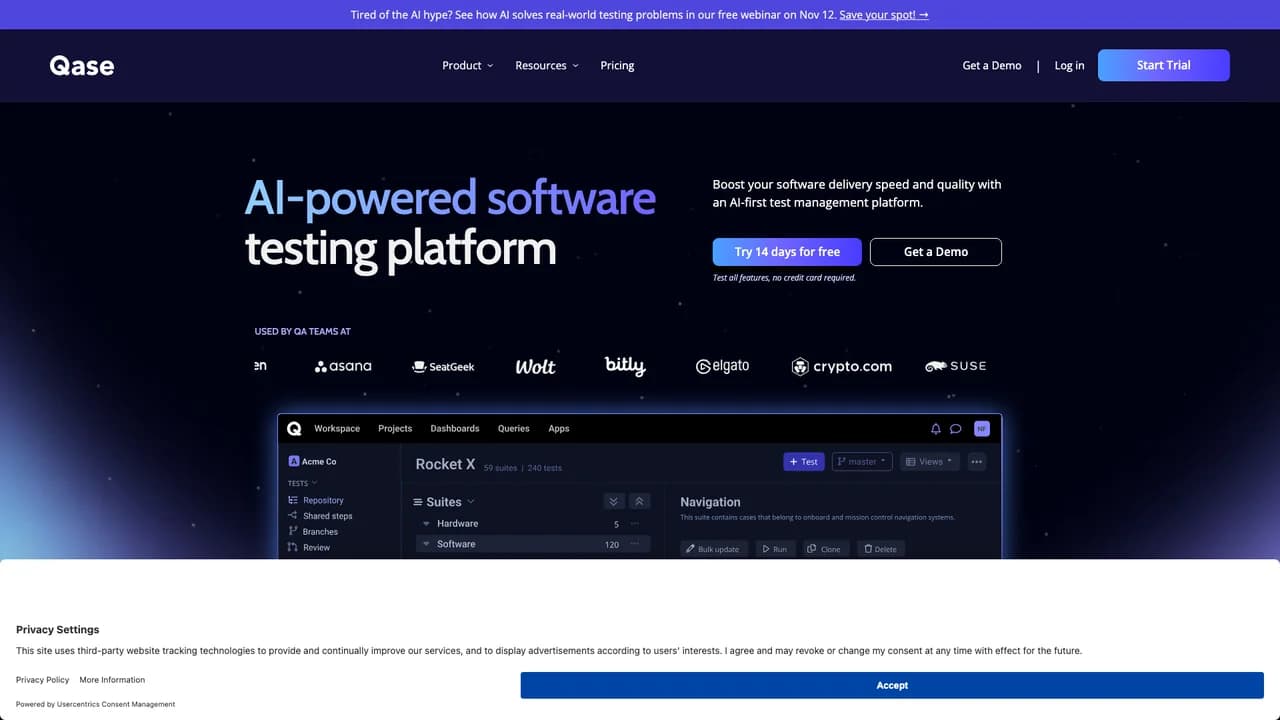
Task: Click the SeatGeek logo
Action: click(443, 367)
